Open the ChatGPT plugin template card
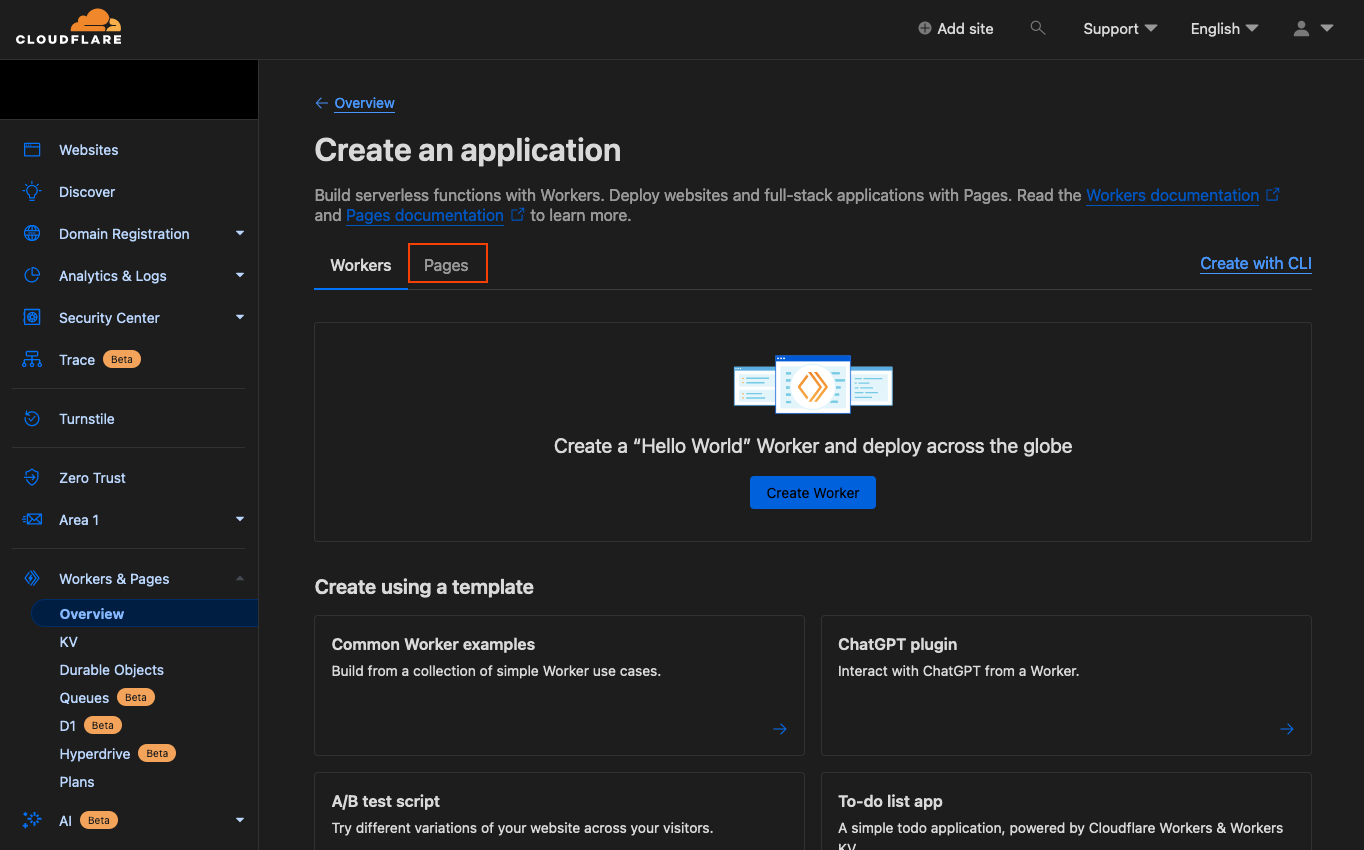 (x=1066, y=685)
